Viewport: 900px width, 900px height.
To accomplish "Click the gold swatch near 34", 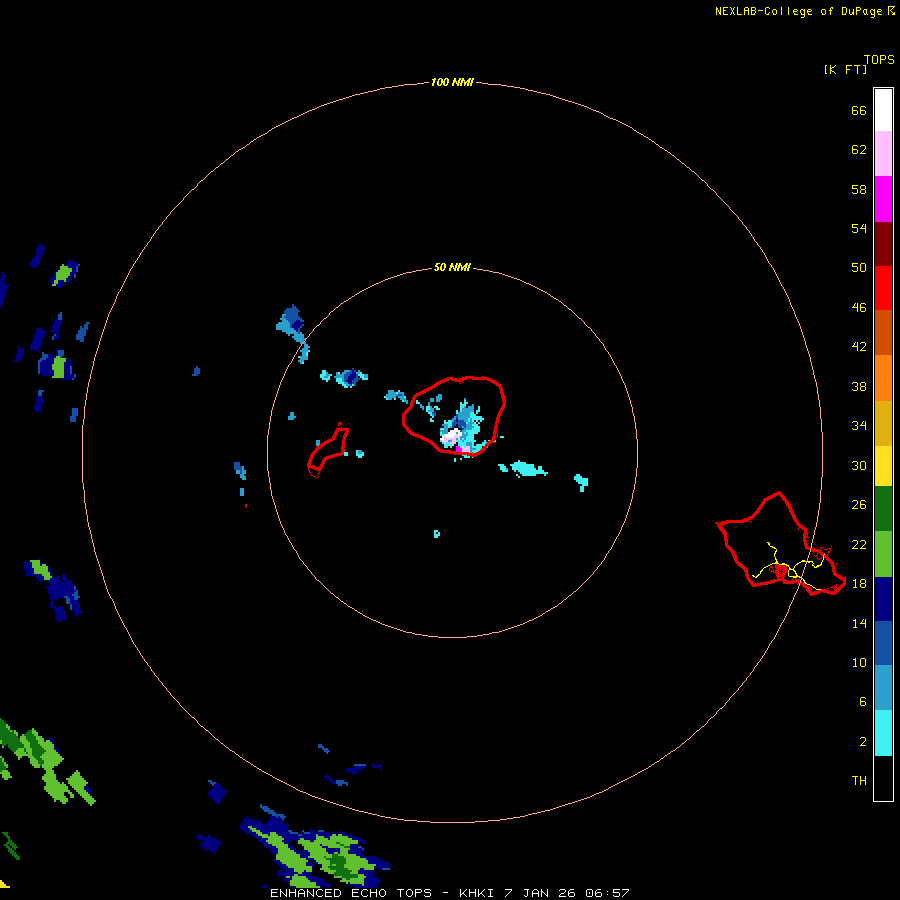I will click(883, 423).
